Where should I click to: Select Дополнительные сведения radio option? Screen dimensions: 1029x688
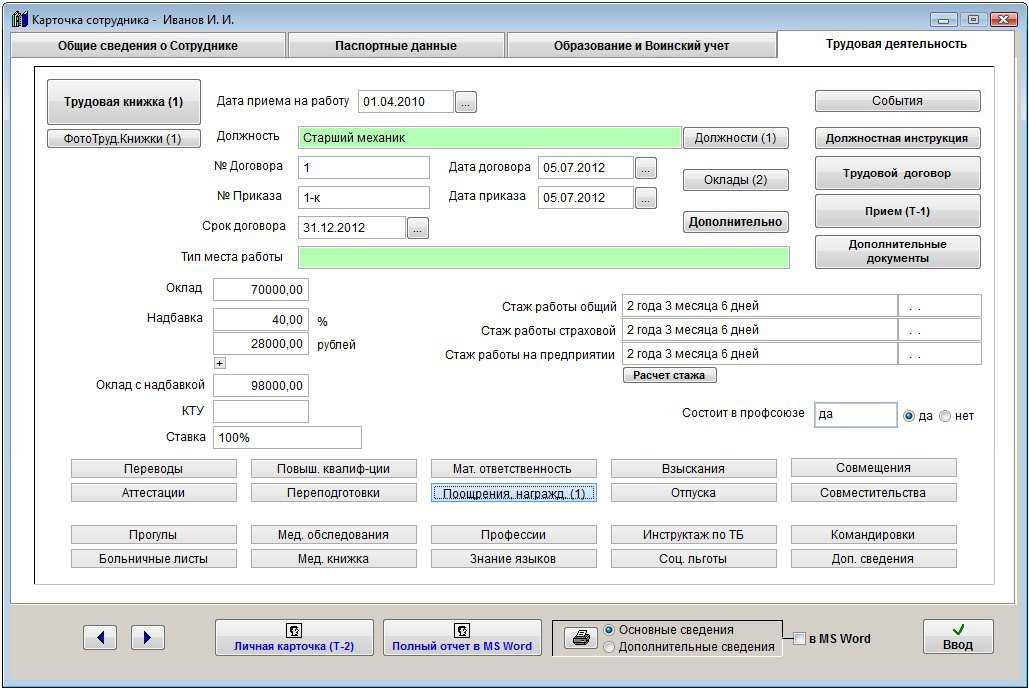(x=609, y=647)
